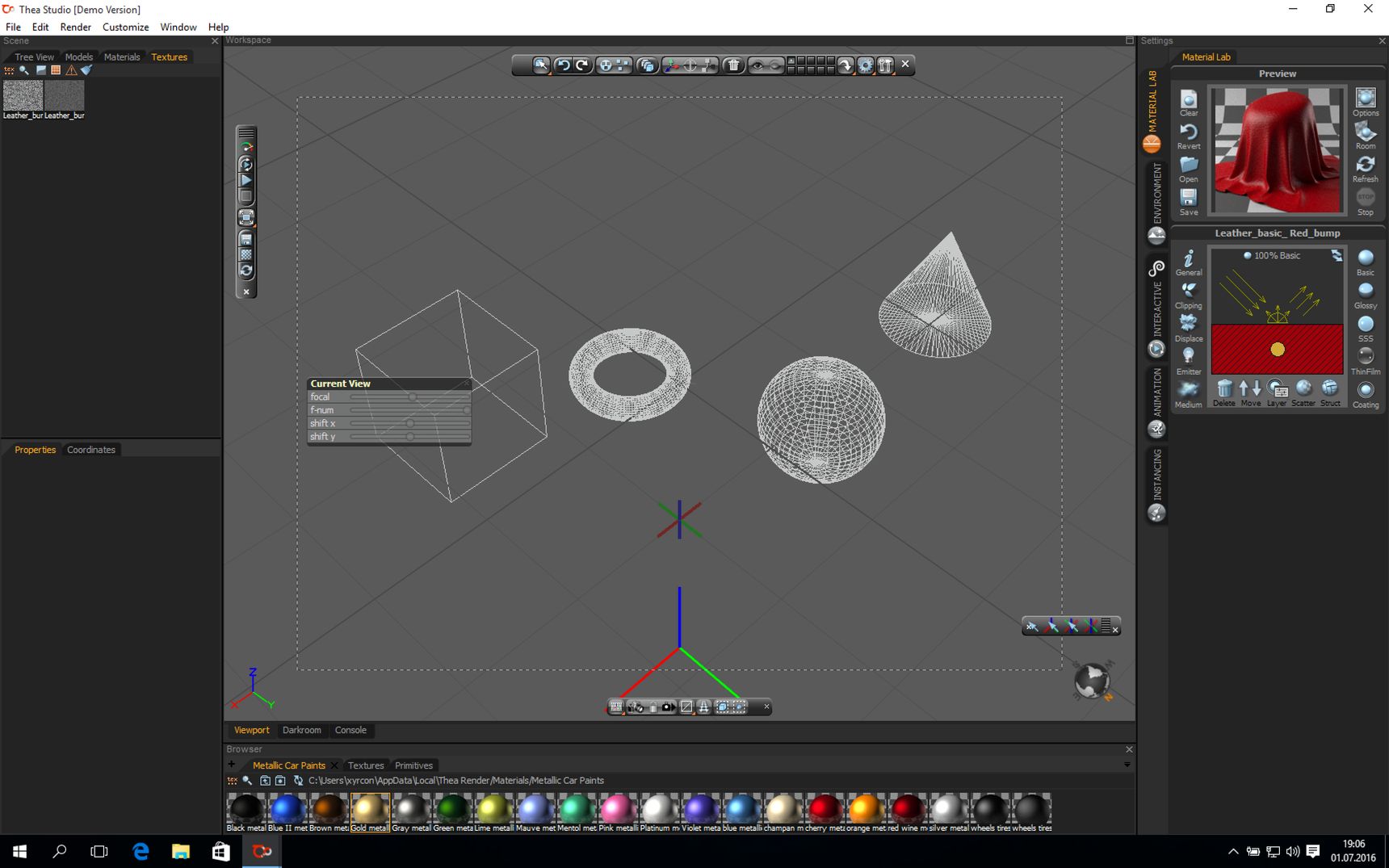Image resolution: width=1389 pixels, height=868 pixels.
Task: Open the Customize menu
Action: tap(125, 27)
